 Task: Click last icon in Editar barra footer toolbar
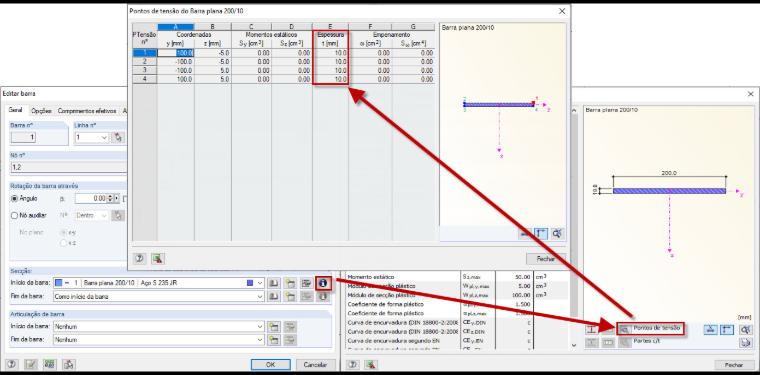pos(68,365)
